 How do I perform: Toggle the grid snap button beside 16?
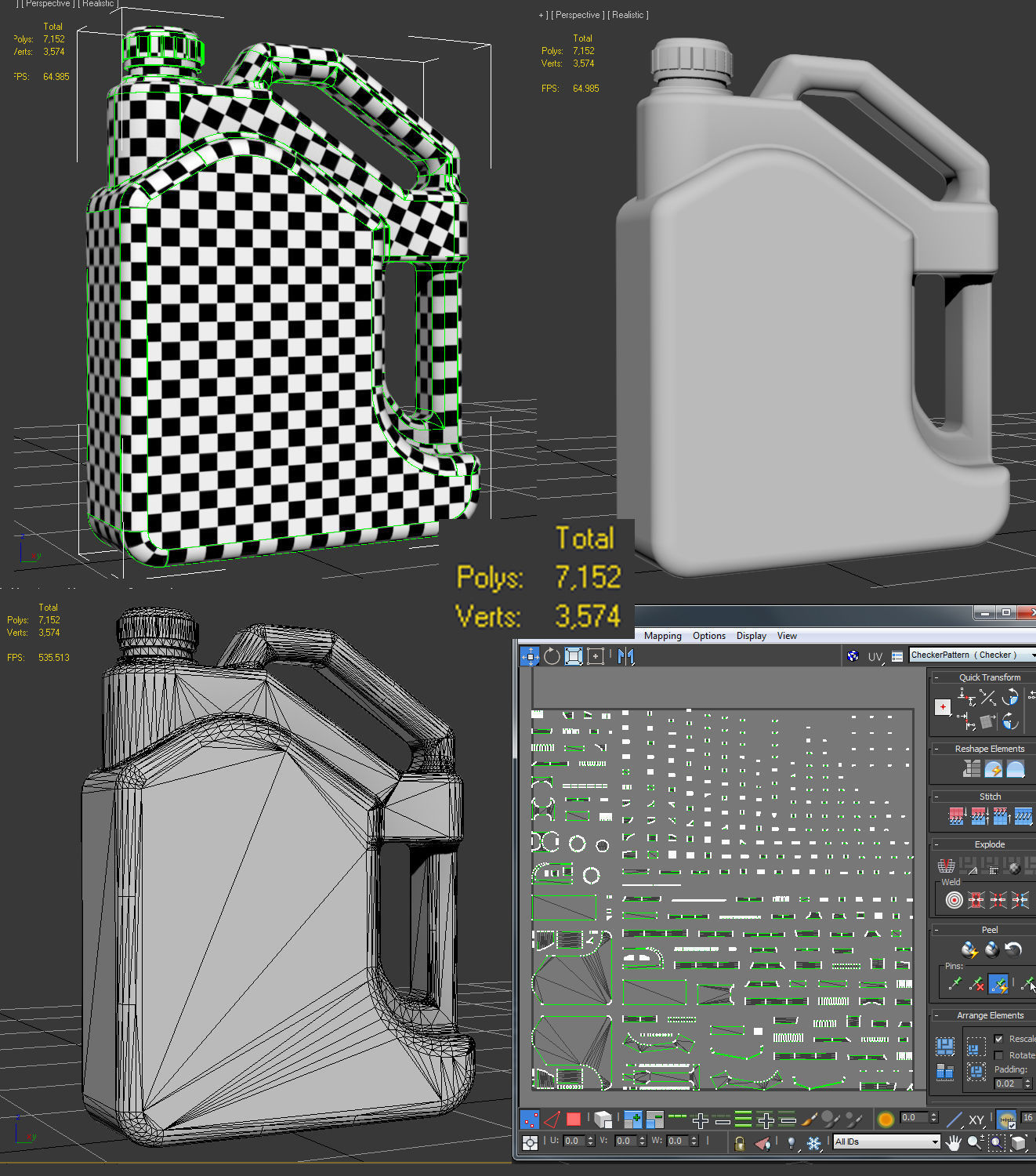pyautogui.click(x=1006, y=1120)
